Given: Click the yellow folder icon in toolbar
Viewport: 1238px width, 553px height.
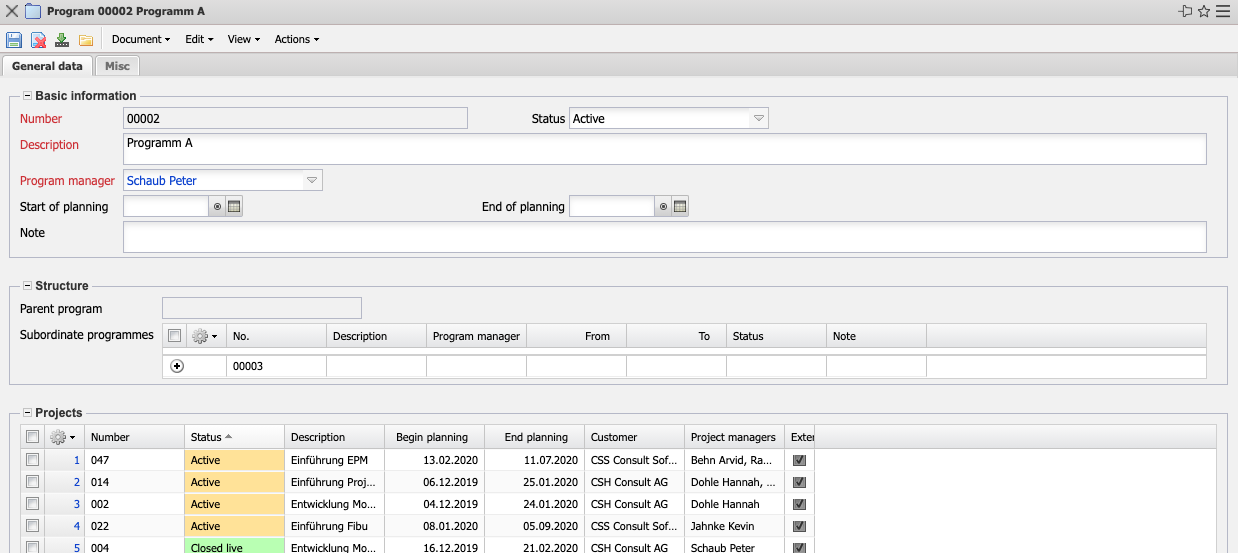Looking at the screenshot, I should pyautogui.click(x=86, y=40).
